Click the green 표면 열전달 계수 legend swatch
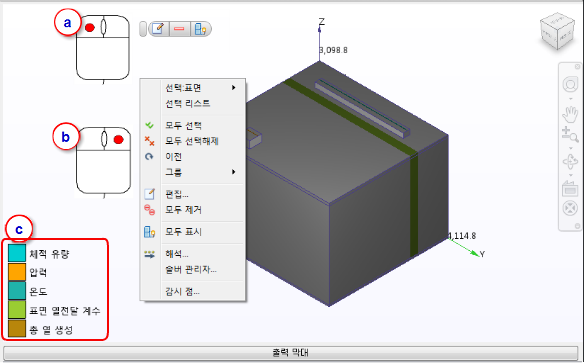 [17, 310]
